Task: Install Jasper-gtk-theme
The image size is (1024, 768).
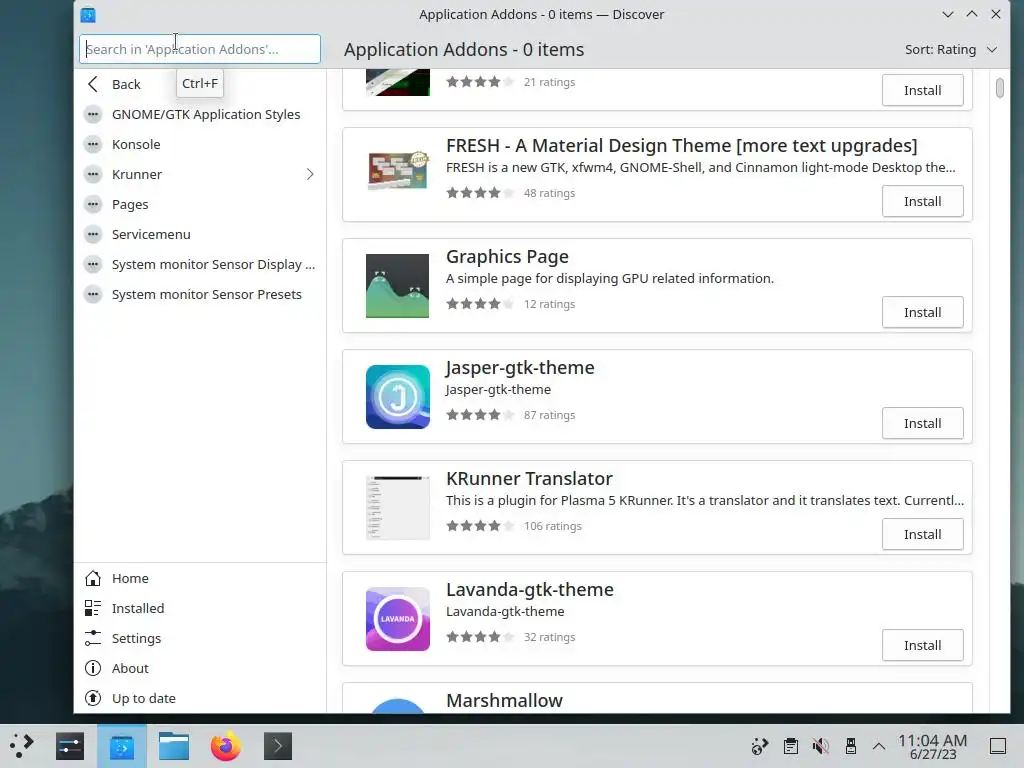Action: point(922,423)
